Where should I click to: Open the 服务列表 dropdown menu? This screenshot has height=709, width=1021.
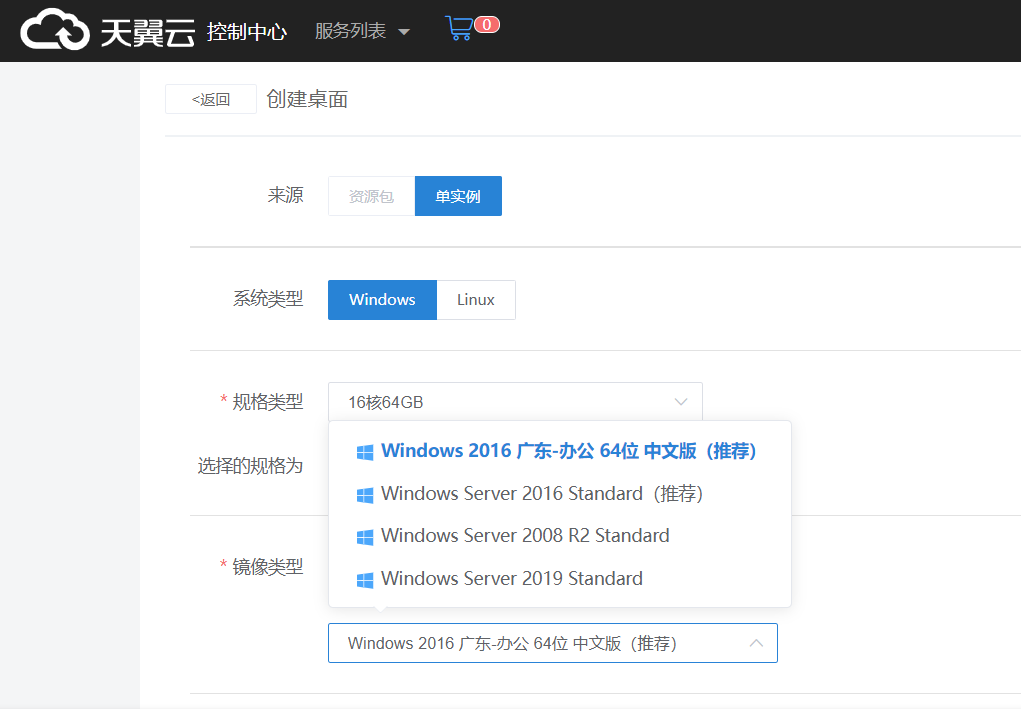click(x=362, y=31)
